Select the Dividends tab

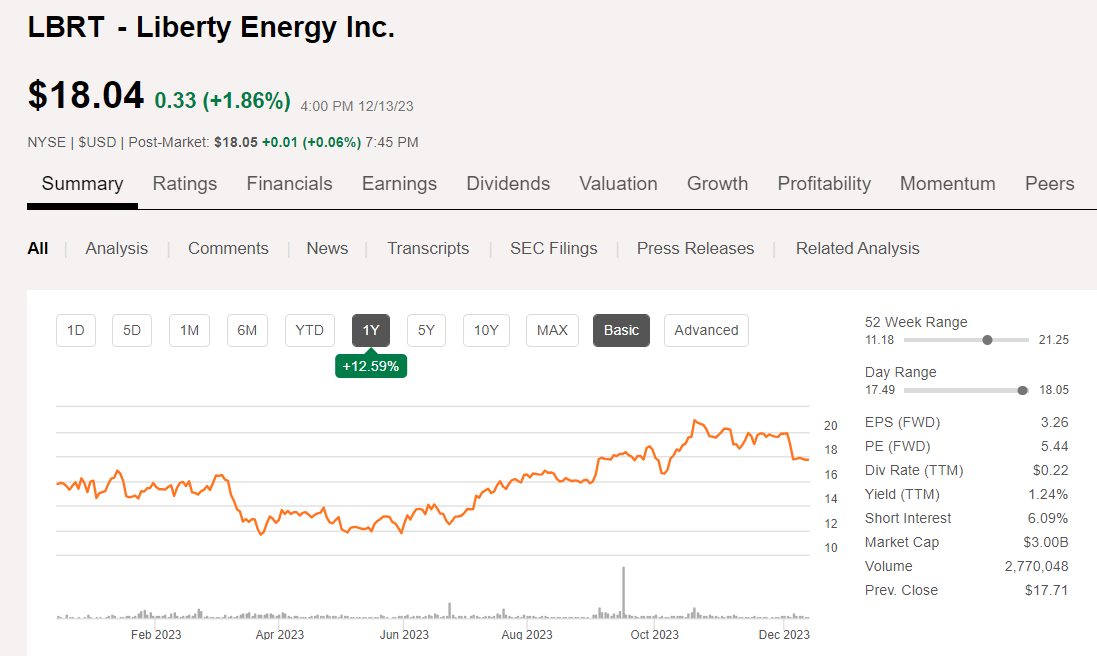point(508,184)
